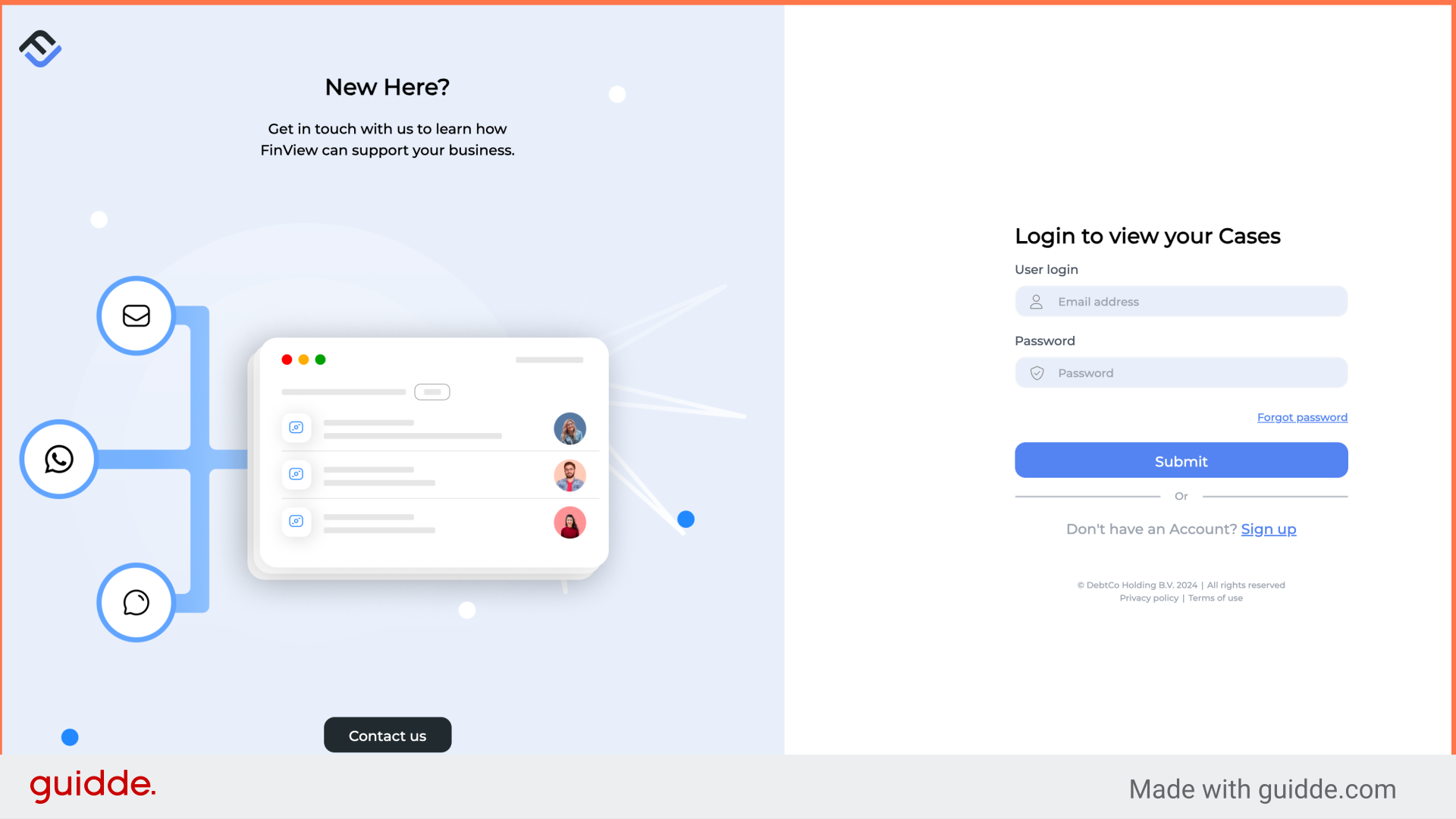Viewport: 1456px width, 819px height.
Task: Click the FinView logo icon top left
Action: pyautogui.click(x=40, y=48)
